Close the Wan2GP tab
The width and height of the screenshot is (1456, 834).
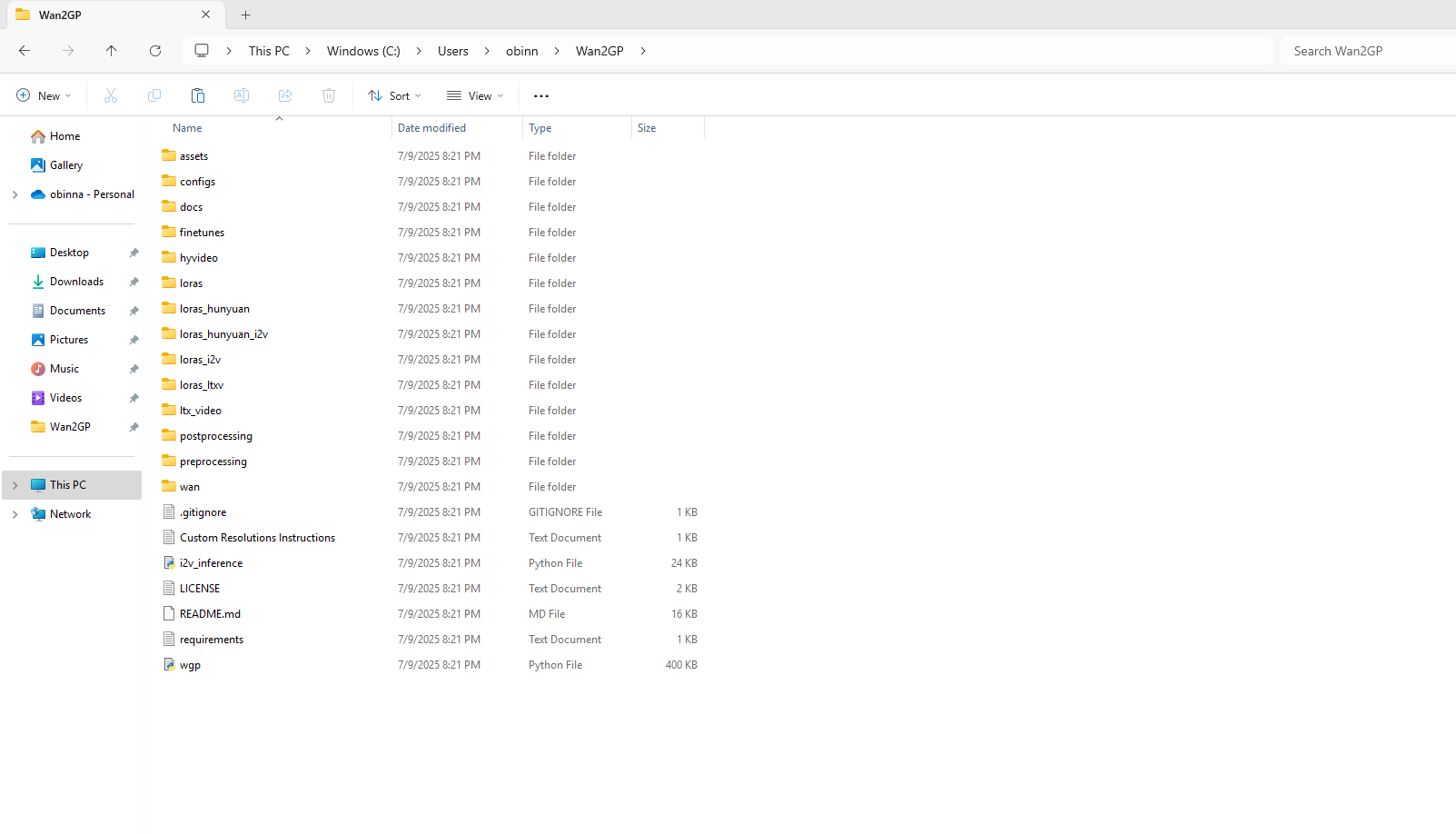(206, 15)
